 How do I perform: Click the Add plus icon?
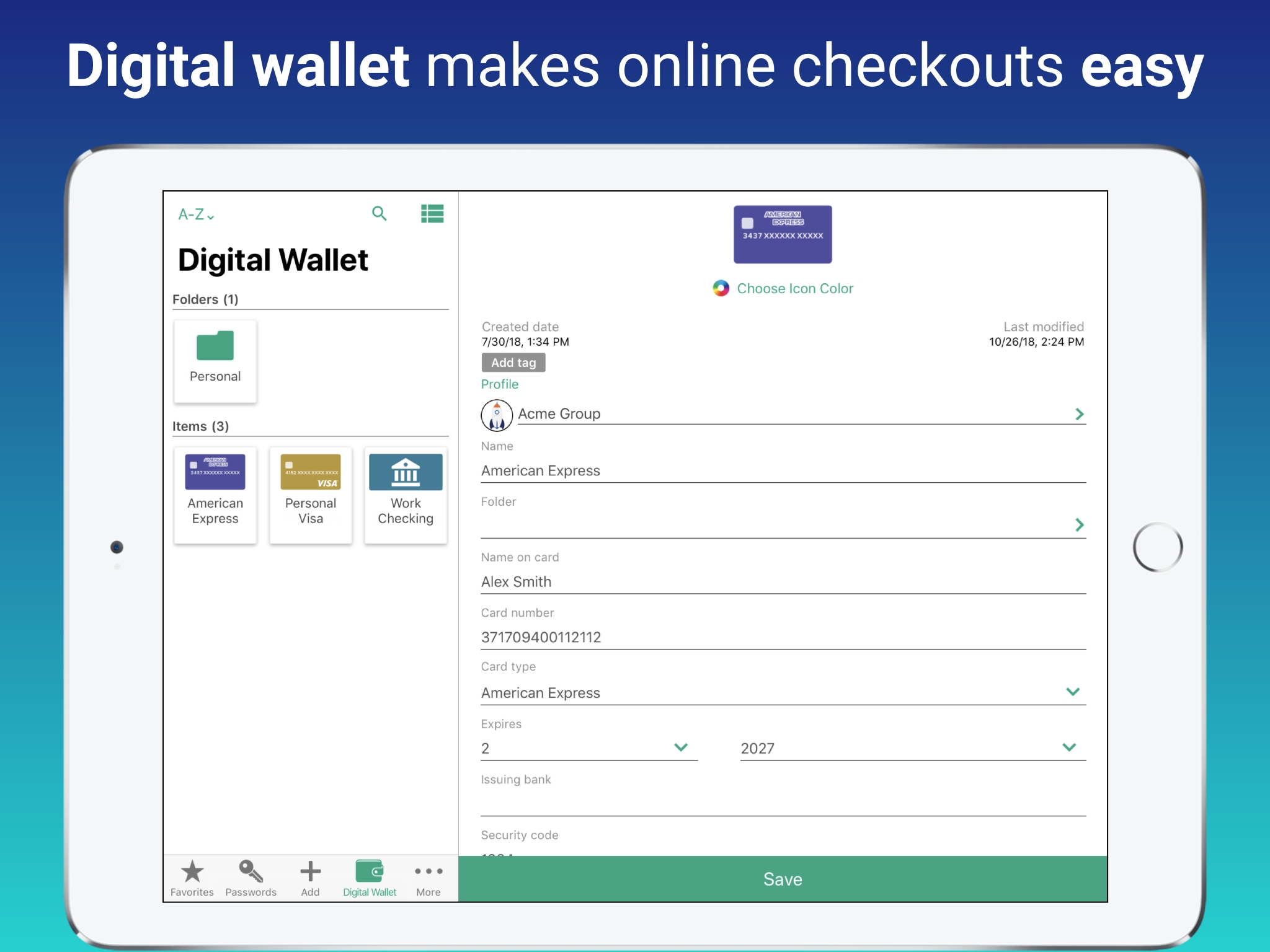pos(309,873)
